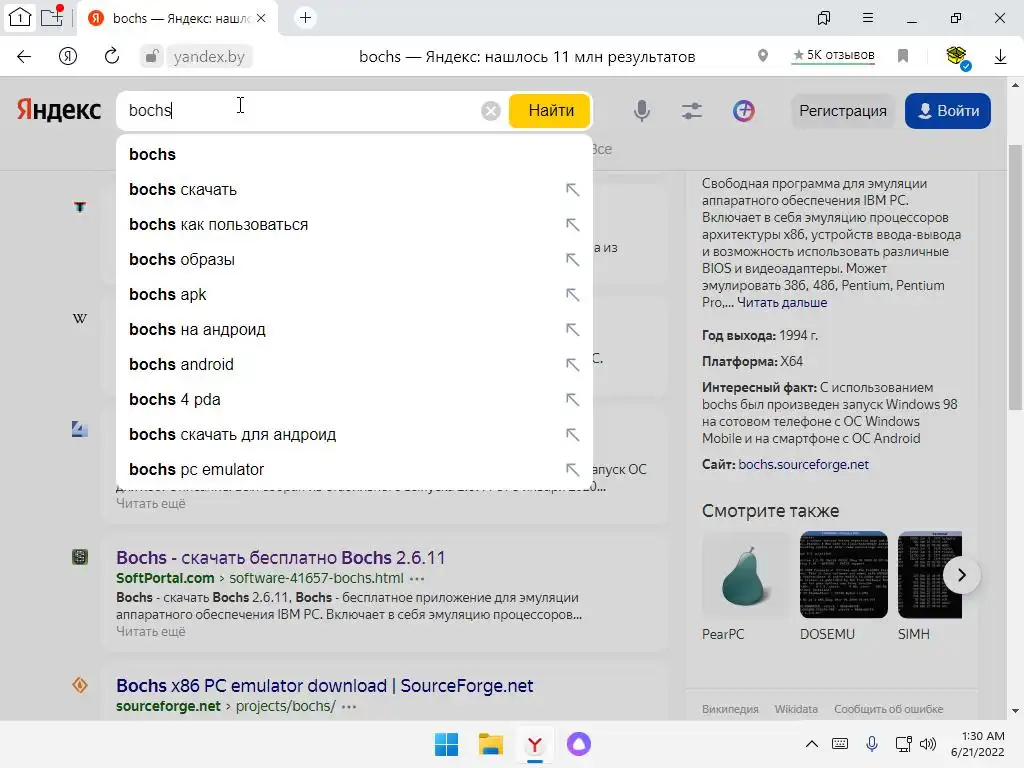The height and width of the screenshot is (768, 1024).
Task: Click the site lock icon
Action: point(152,57)
